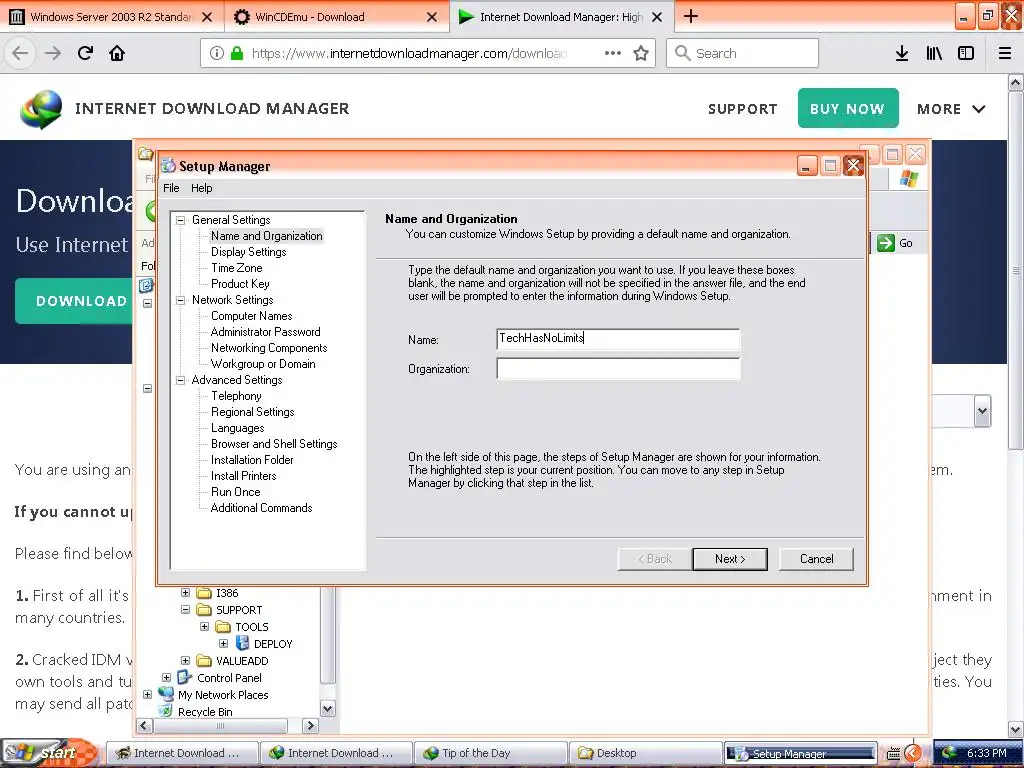Click the Firefox Search box
The height and width of the screenshot is (768, 1024).
(x=742, y=53)
